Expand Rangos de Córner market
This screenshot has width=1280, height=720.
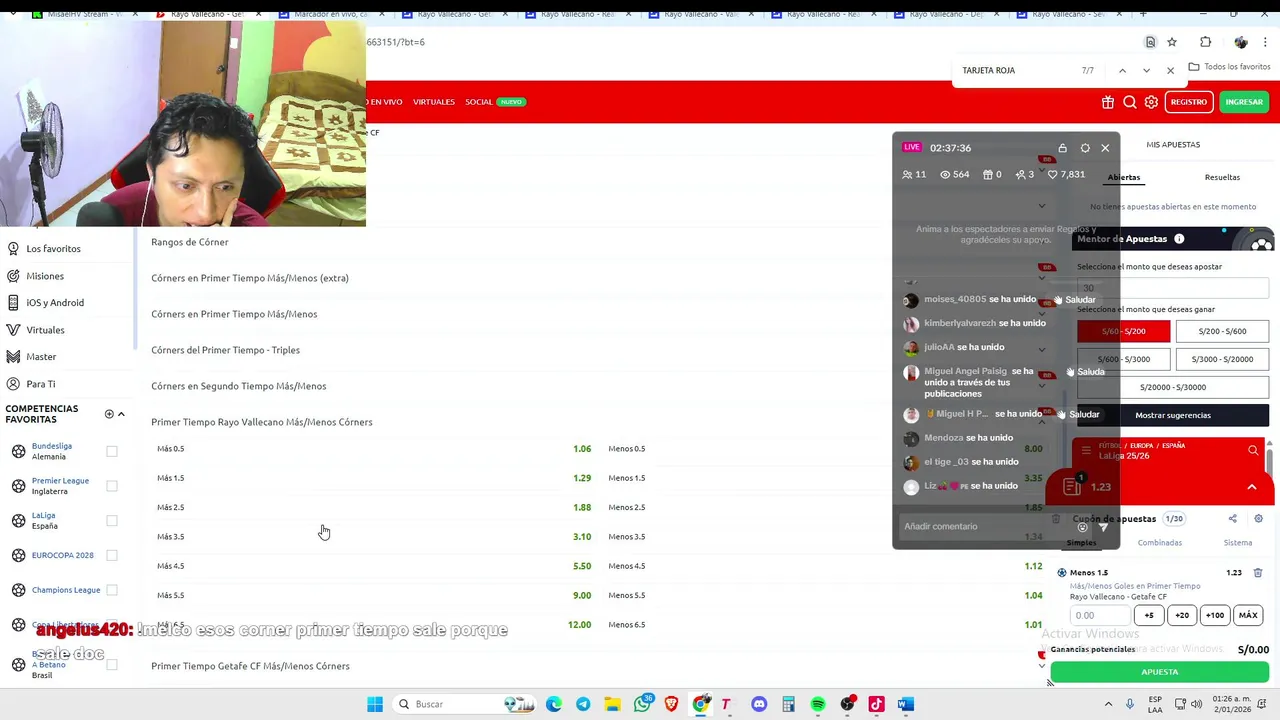tap(190, 242)
